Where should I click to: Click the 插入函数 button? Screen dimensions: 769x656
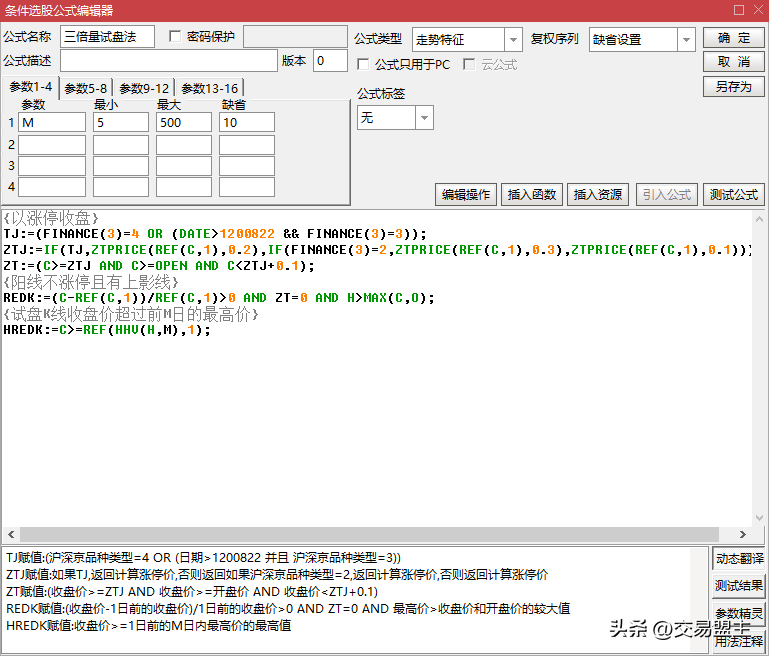click(532, 195)
